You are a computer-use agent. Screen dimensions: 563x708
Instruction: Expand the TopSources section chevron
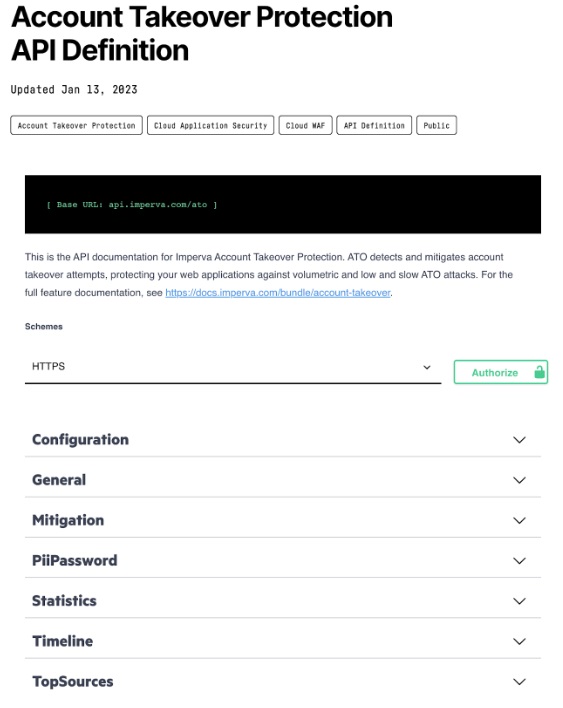[519, 682]
